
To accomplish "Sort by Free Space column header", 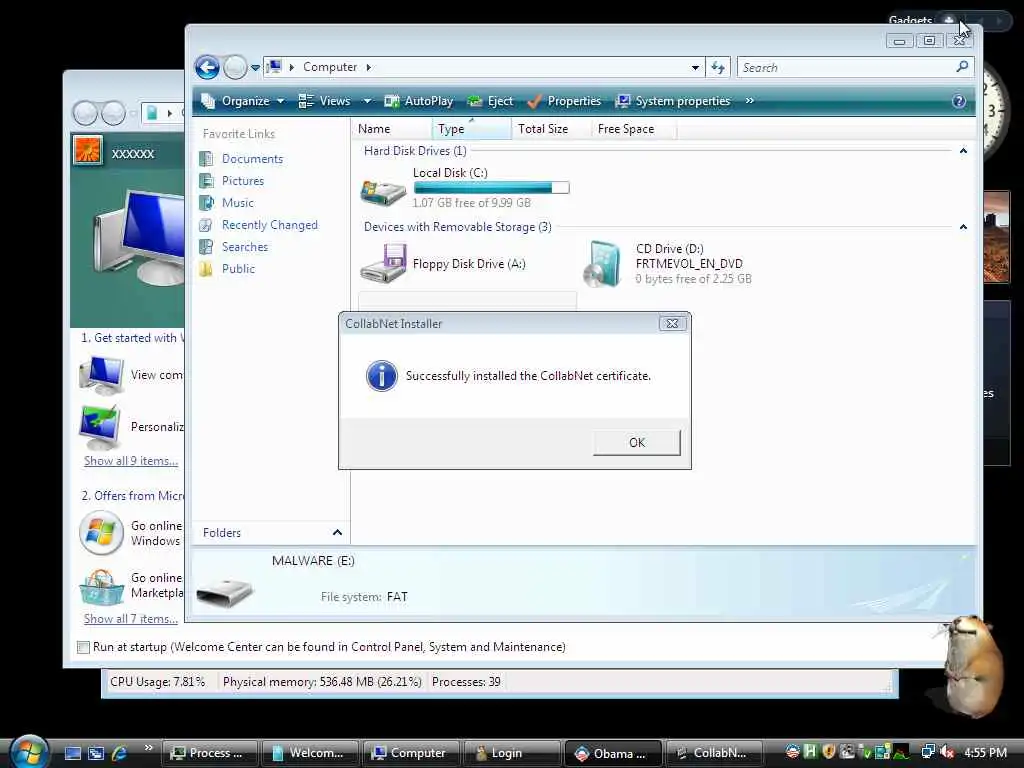I will pos(634,129).
